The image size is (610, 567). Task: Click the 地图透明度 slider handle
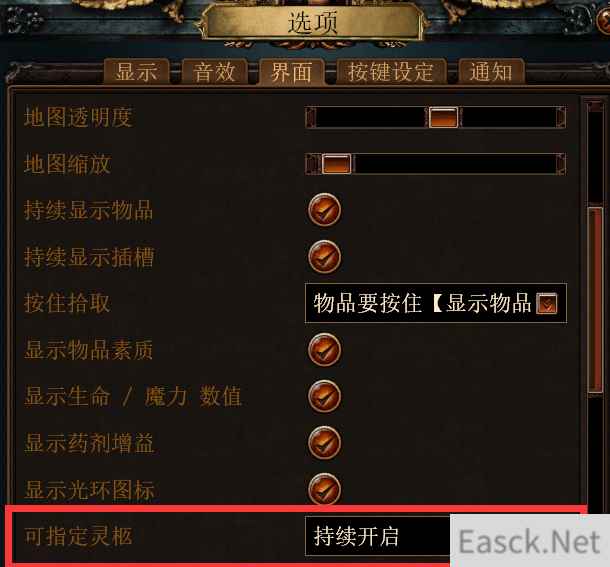443,117
